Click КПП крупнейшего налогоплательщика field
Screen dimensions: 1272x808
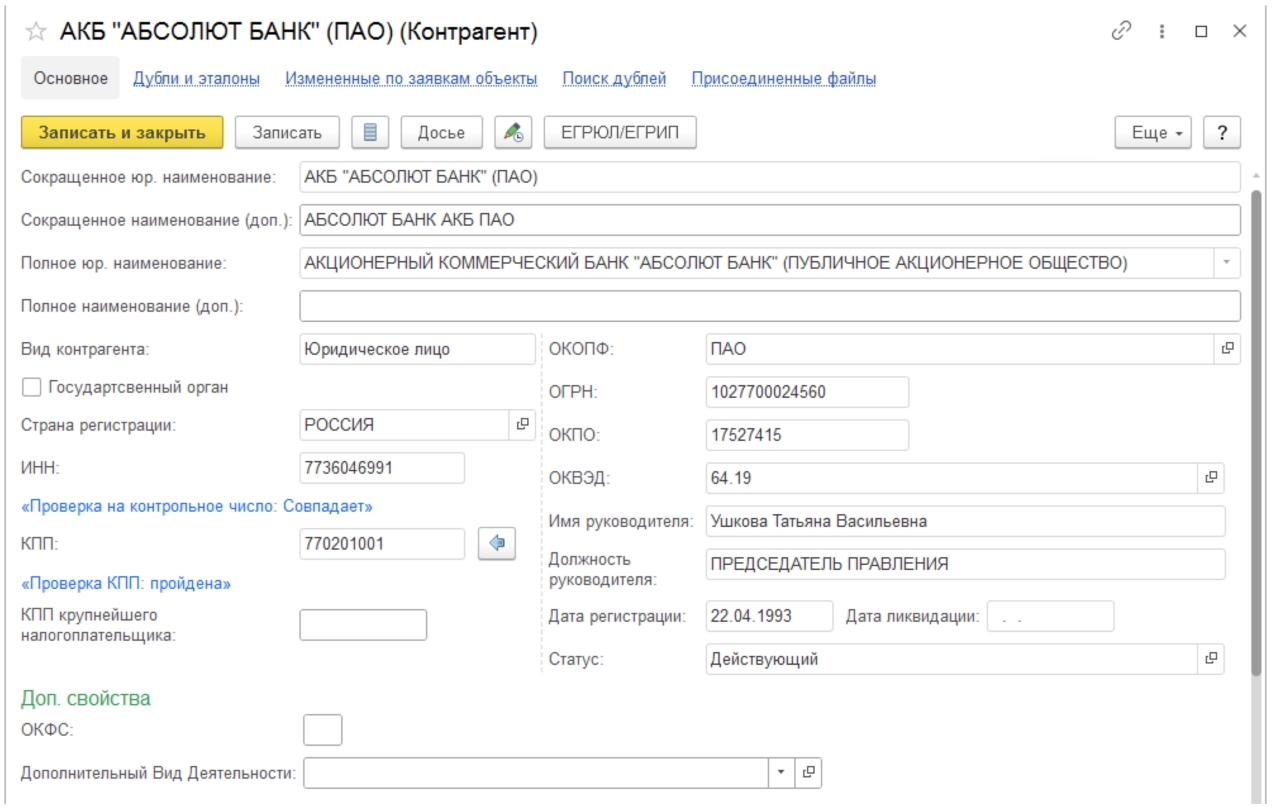[x=363, y=624]
